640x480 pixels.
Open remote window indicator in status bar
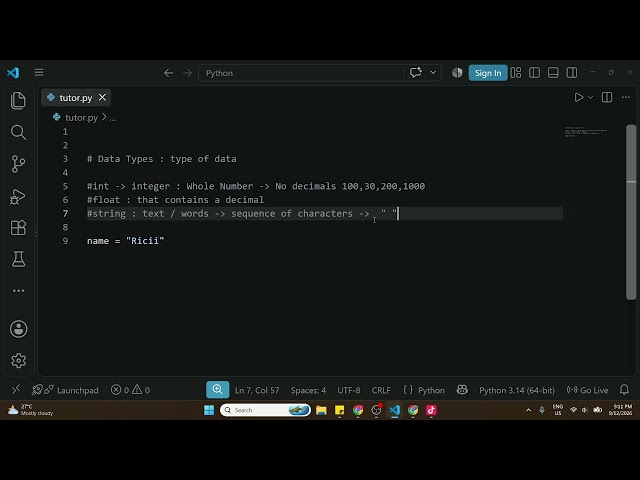coord(16,390)
